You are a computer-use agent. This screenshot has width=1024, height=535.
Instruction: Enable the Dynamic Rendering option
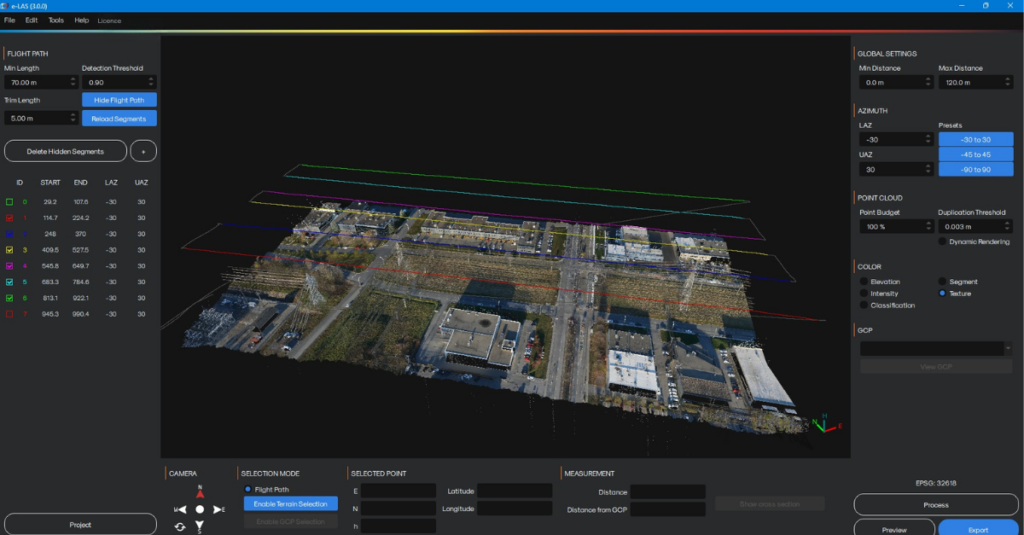coord(943,241)
